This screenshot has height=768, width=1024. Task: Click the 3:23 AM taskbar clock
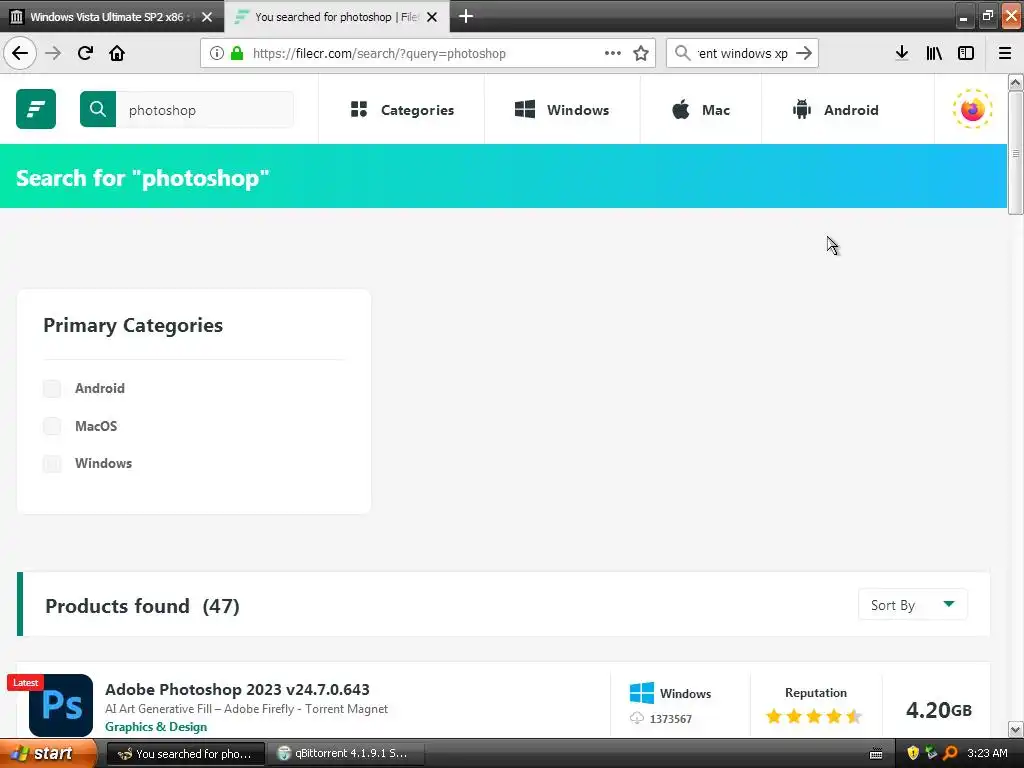(x=987, y=753)
